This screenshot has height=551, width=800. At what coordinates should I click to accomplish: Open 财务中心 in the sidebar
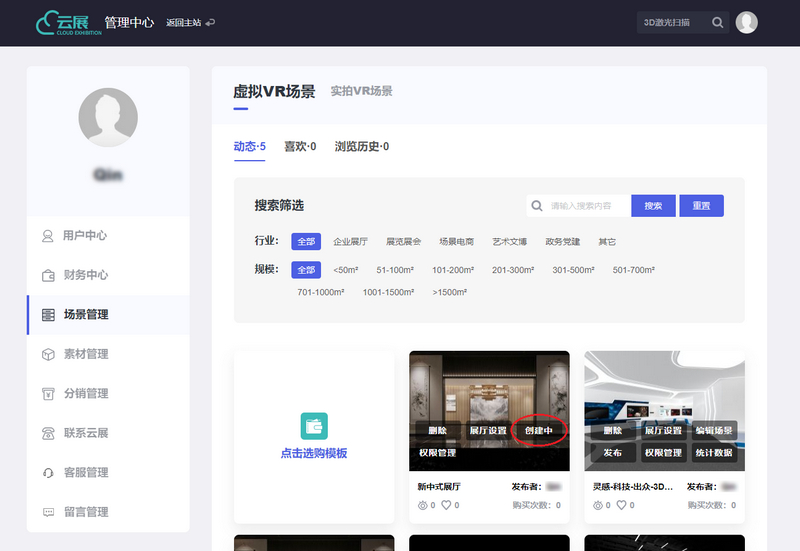pos(84,275)
